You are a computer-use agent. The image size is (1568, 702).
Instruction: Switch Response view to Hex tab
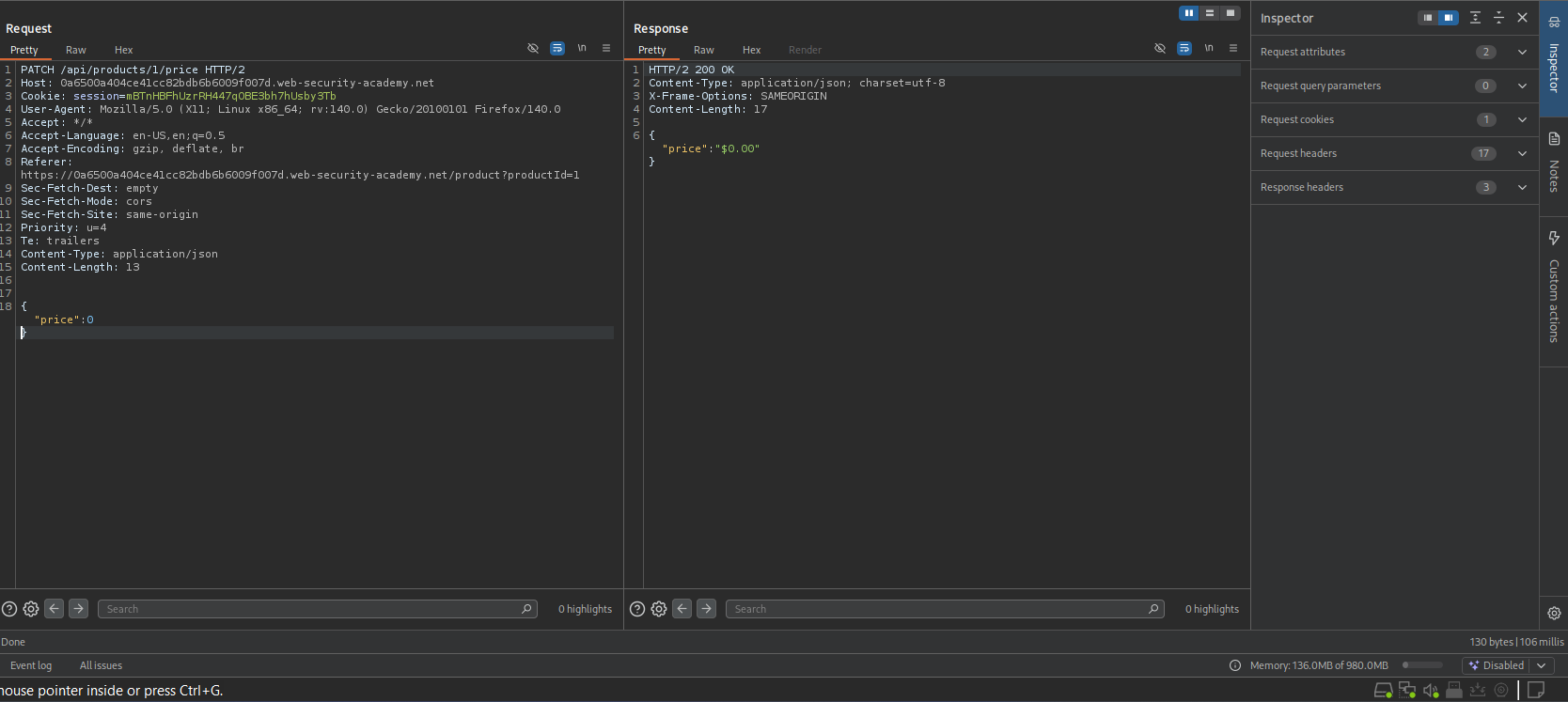751,50
